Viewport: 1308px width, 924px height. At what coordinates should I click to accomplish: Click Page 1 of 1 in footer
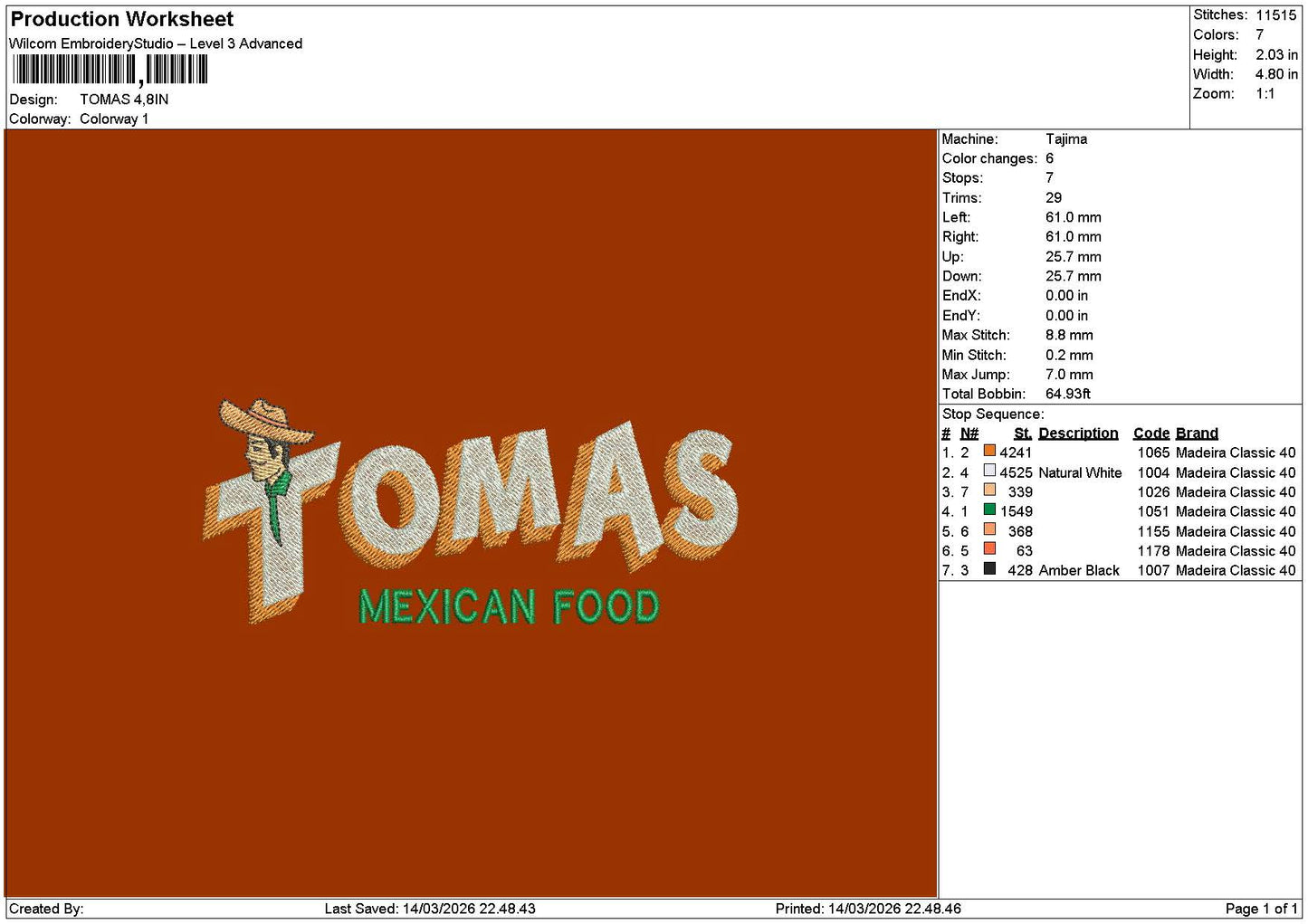click(1261, 909)
